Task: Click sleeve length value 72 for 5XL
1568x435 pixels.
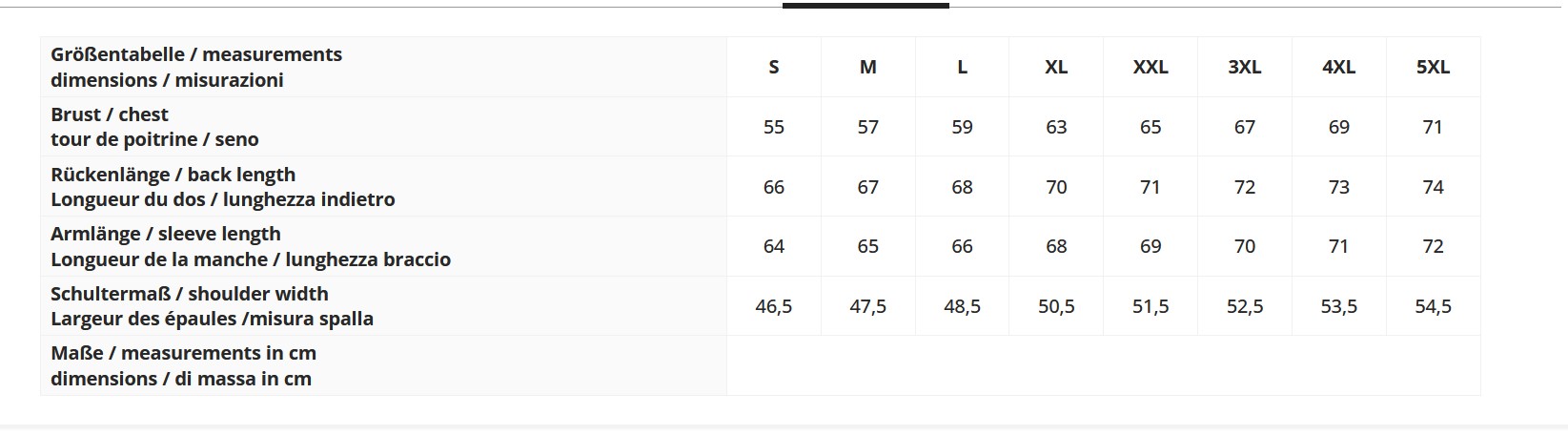Action: [x=1433, y=246]
